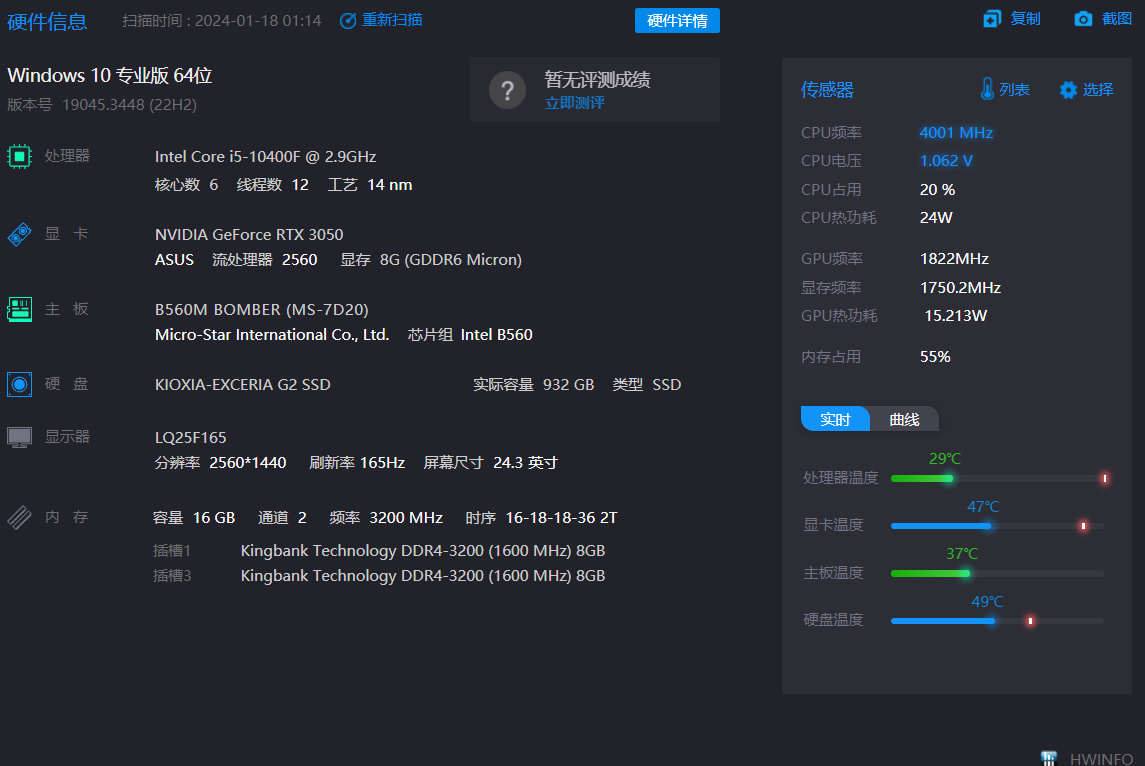Select the 实时 realtime tab
Viewport: 1145px width, 766px height.
tap(835, 419)
